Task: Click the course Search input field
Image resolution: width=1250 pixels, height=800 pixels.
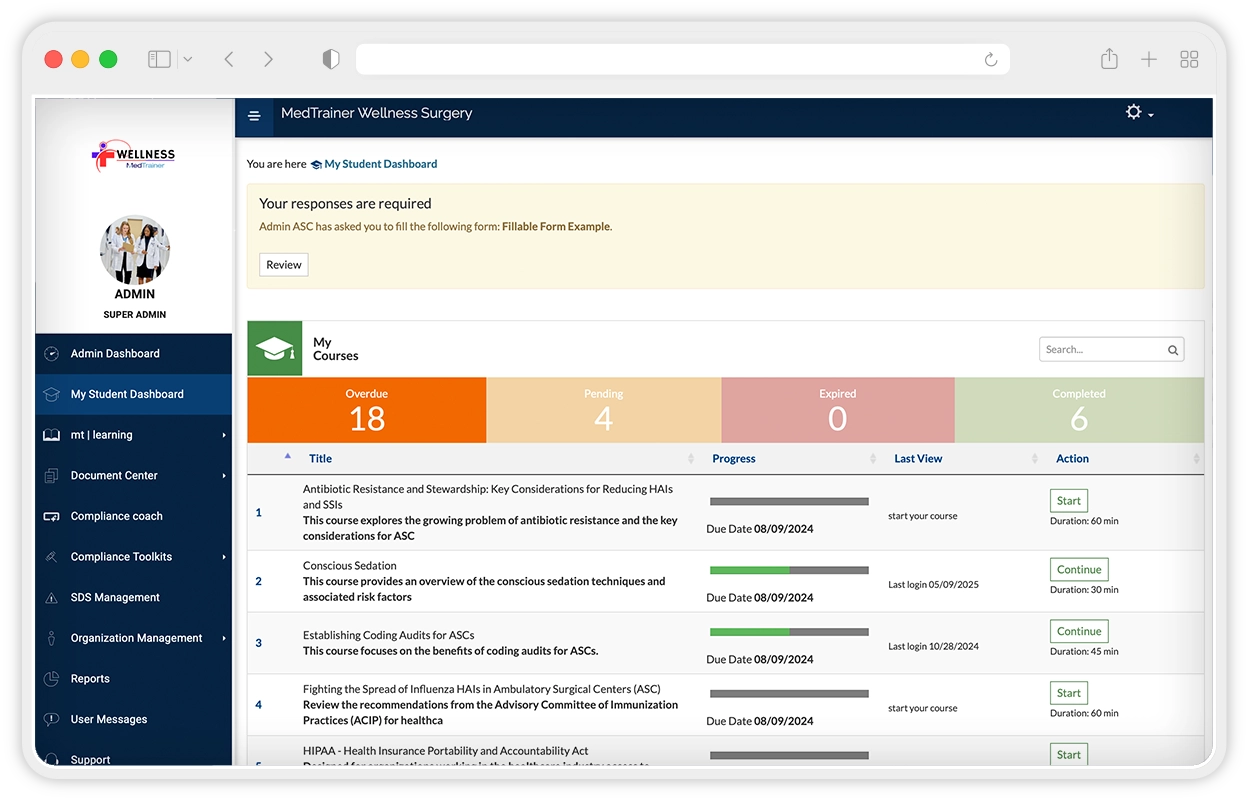Action: [x=1100, y=350]
